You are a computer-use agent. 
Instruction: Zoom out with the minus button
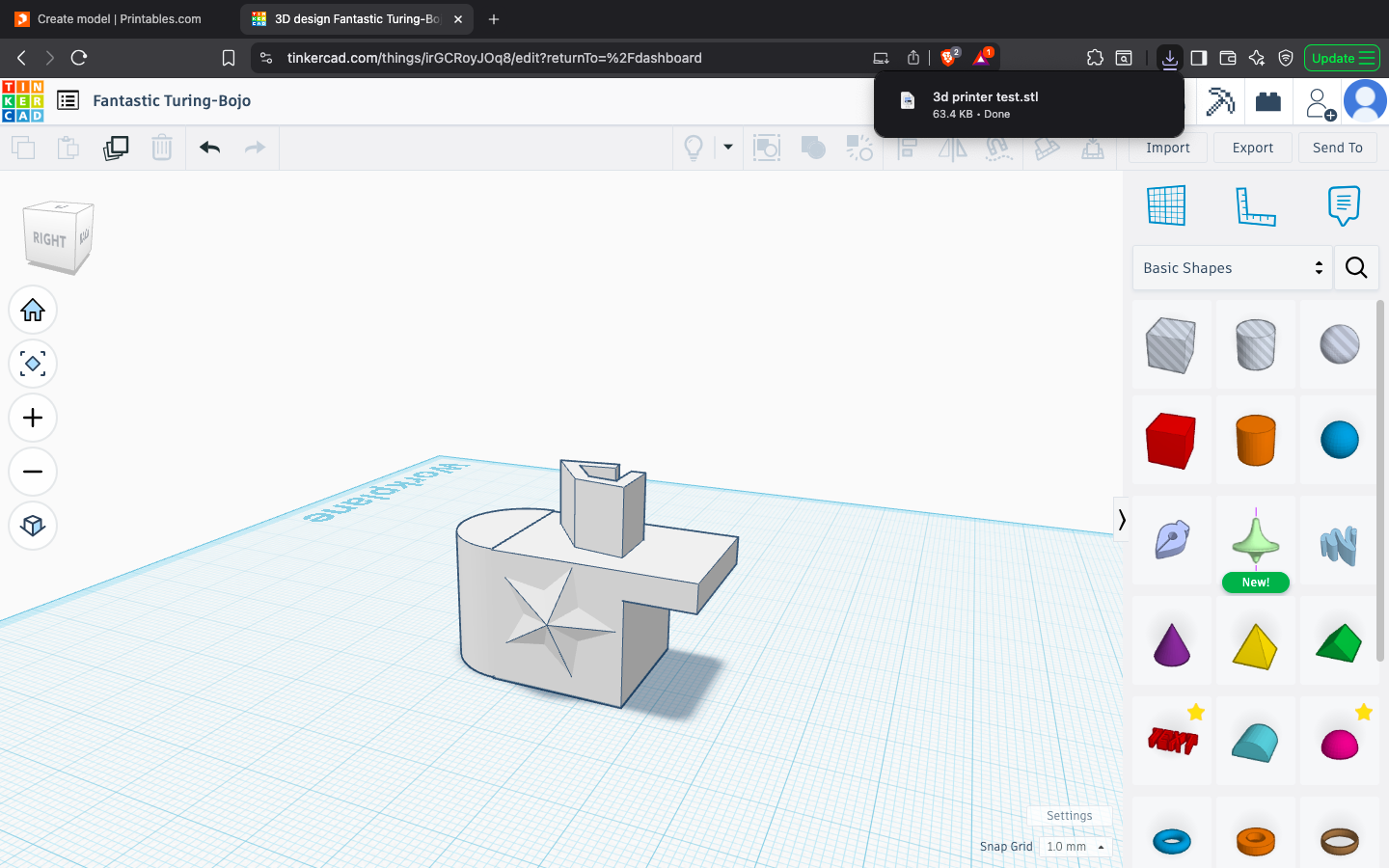pyautogui.click(x=33, y=472)
